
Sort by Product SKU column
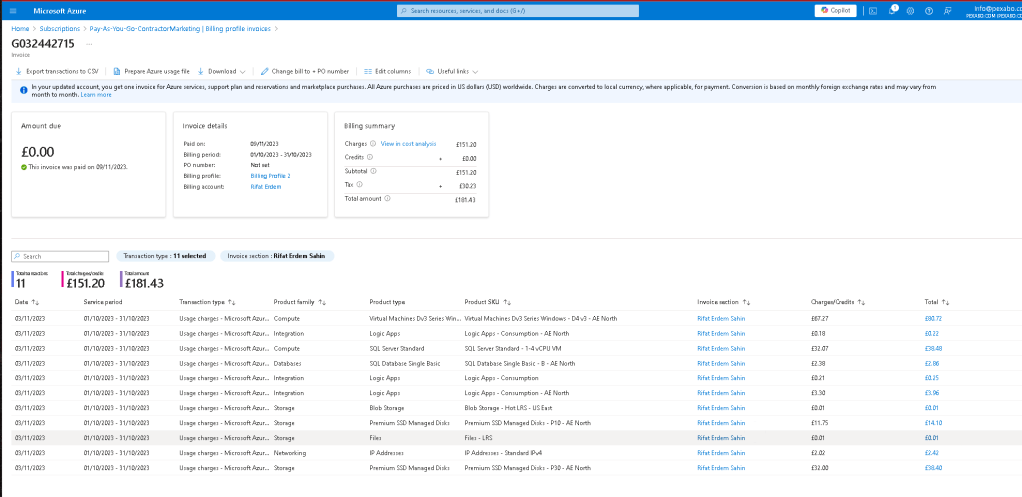(489, 302)
